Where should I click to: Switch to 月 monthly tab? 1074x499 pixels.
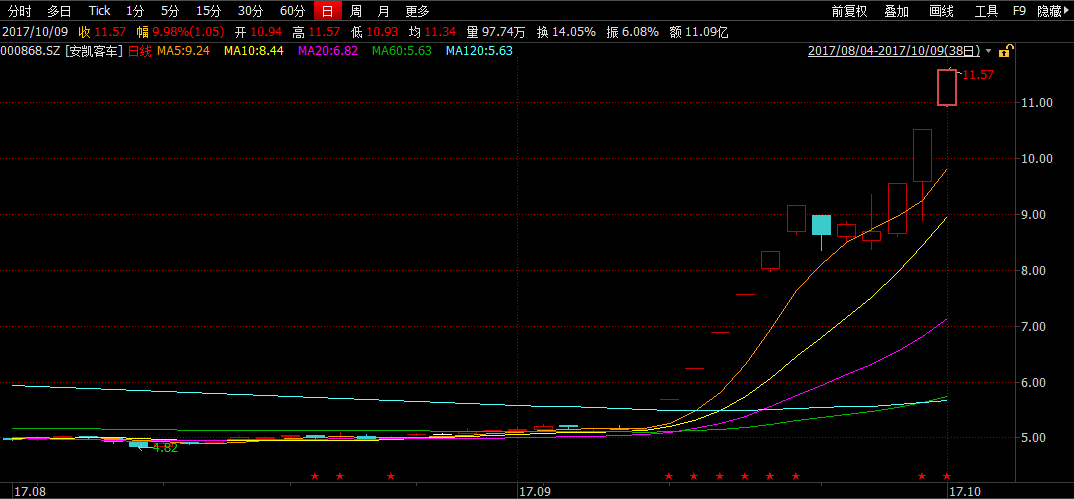tap(384, 11)
